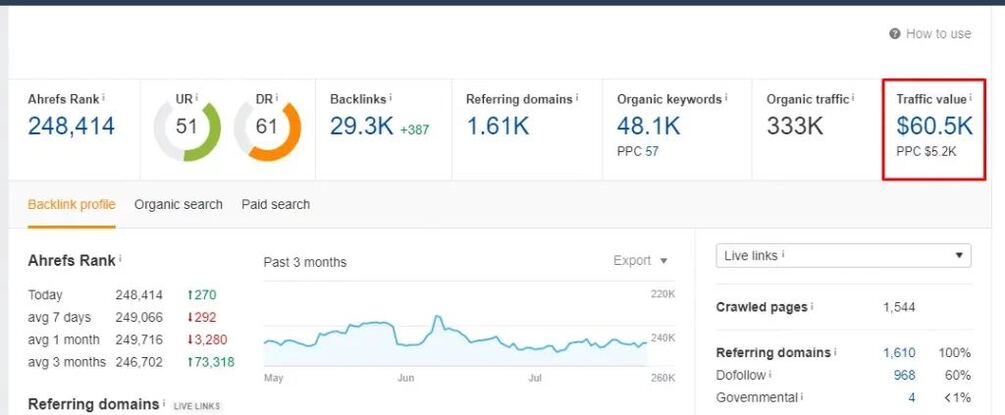Click the Backlinks info icon
The height and width of the screenshot is (415, 1005).
click(390, 98)
